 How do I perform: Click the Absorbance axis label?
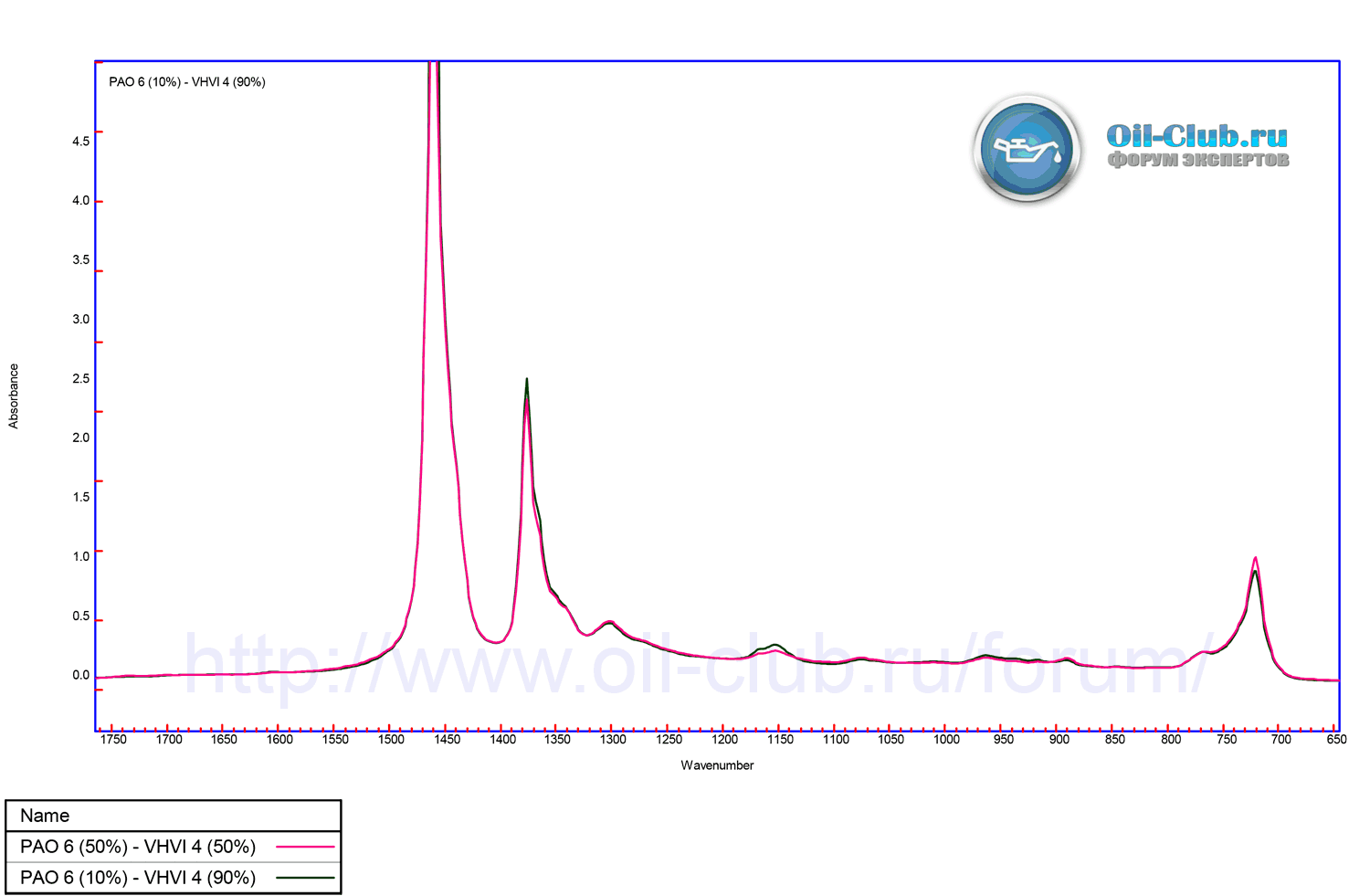point(14,395)
